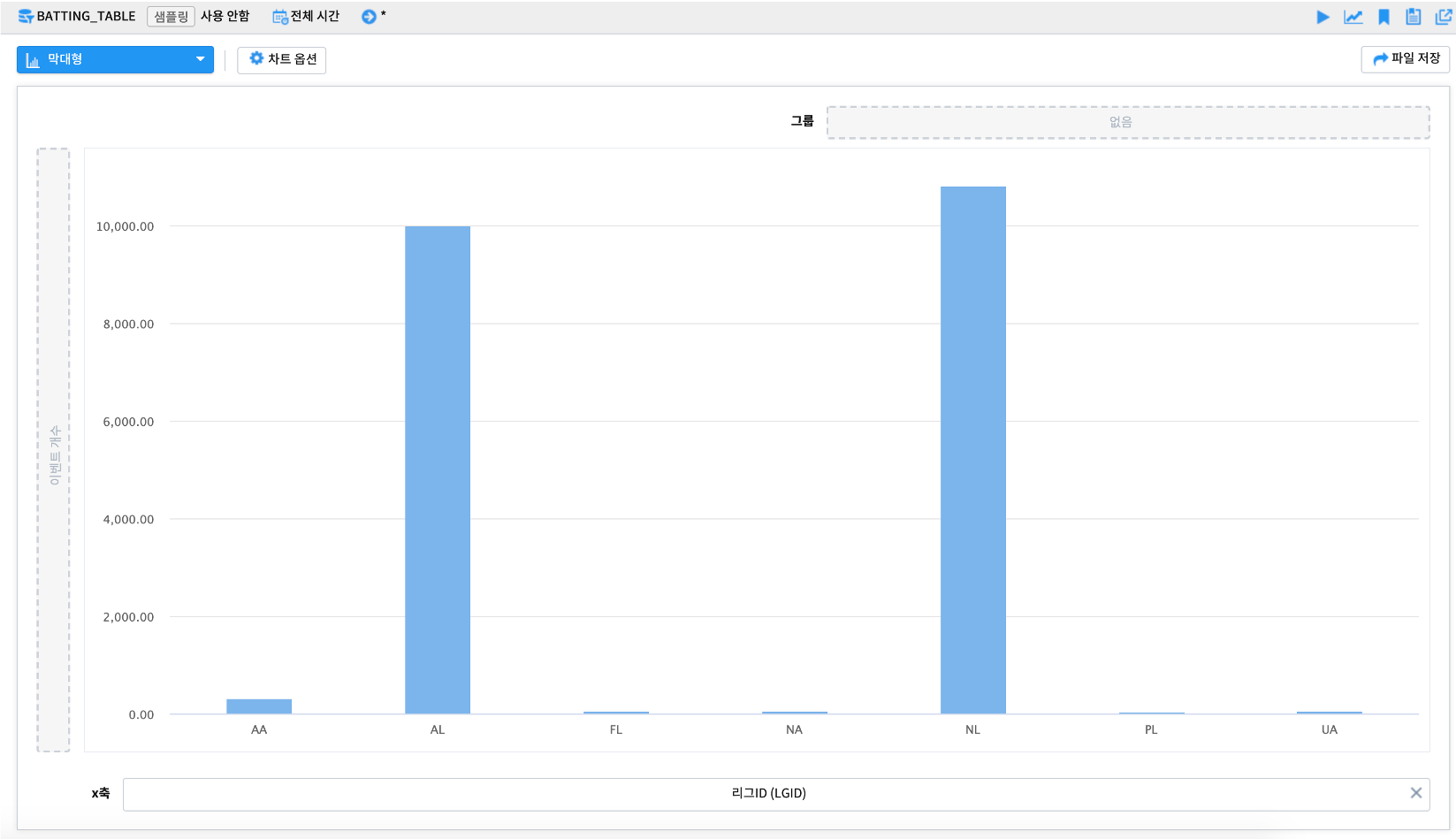The height and width of the screenshot is (839, 1456).
Task: Click the solid bookmark icon
Action: coord(1384,17)
